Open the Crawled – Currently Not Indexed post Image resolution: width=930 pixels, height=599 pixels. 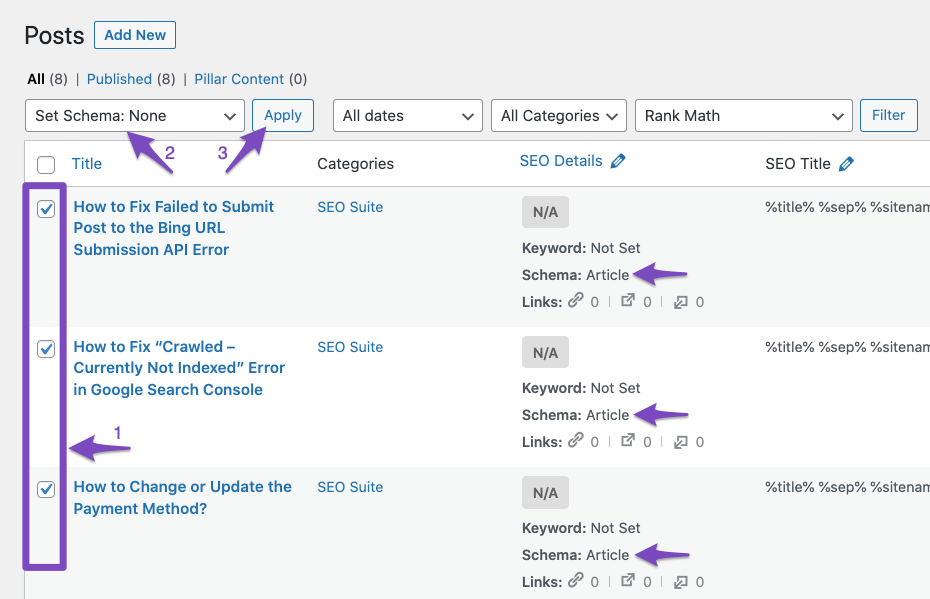[x=179, y=368]
